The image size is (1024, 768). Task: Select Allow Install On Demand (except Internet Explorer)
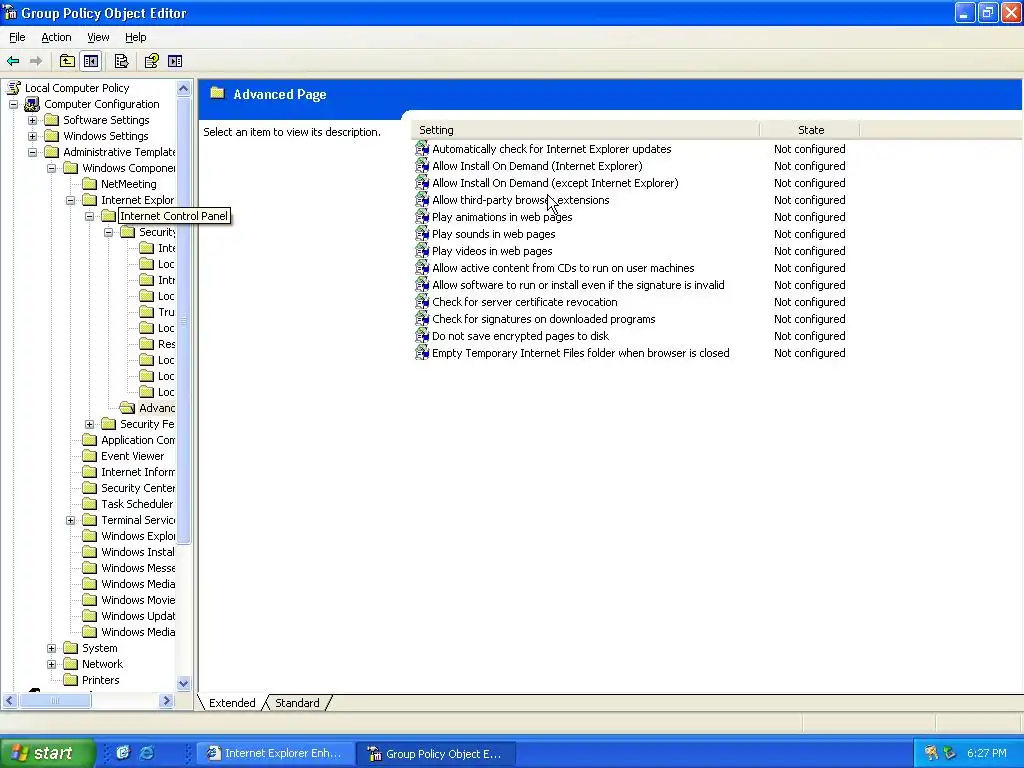[555, 183]
